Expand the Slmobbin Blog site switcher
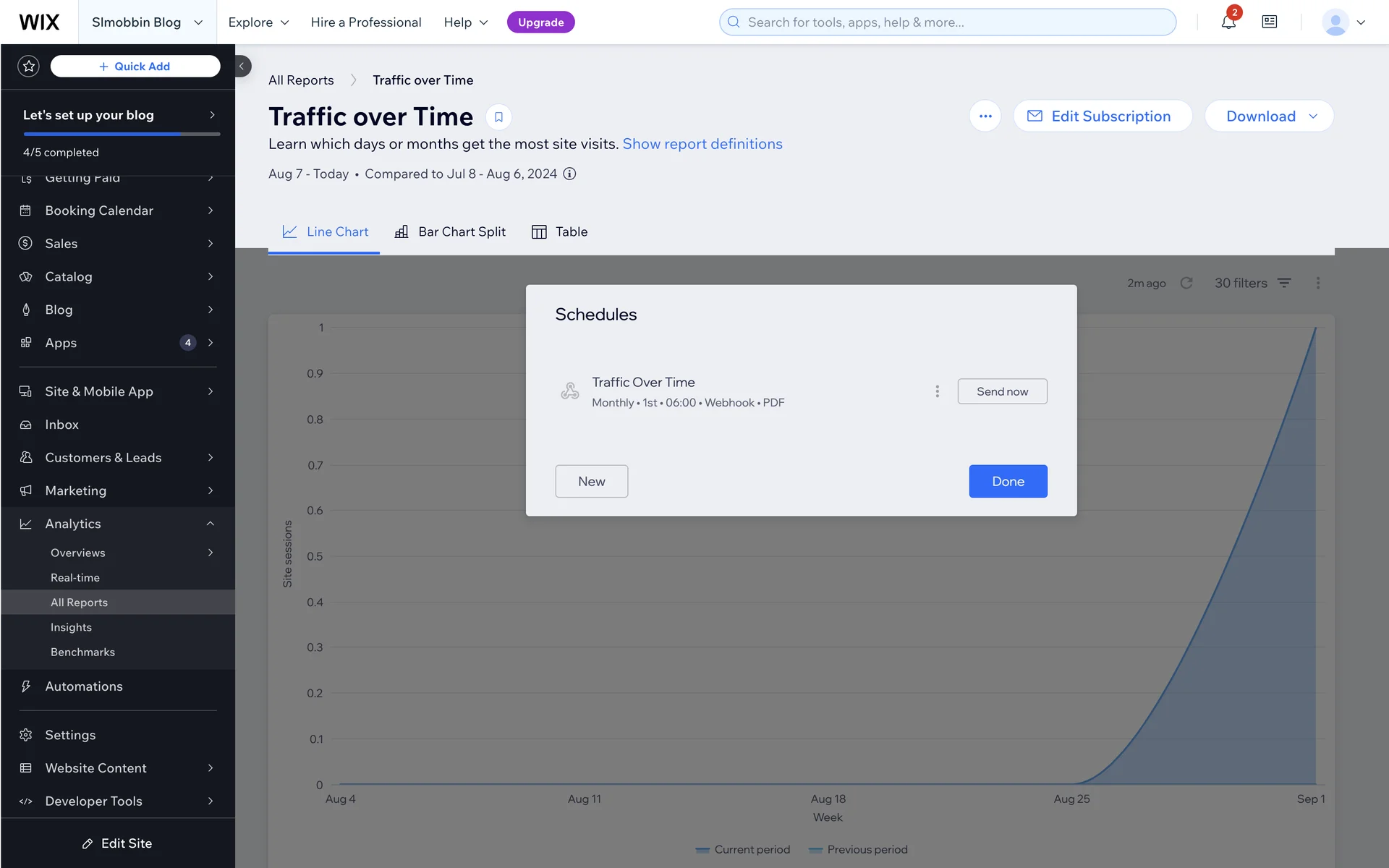Viewport: 1389px width, 868px height. [147, 22]
